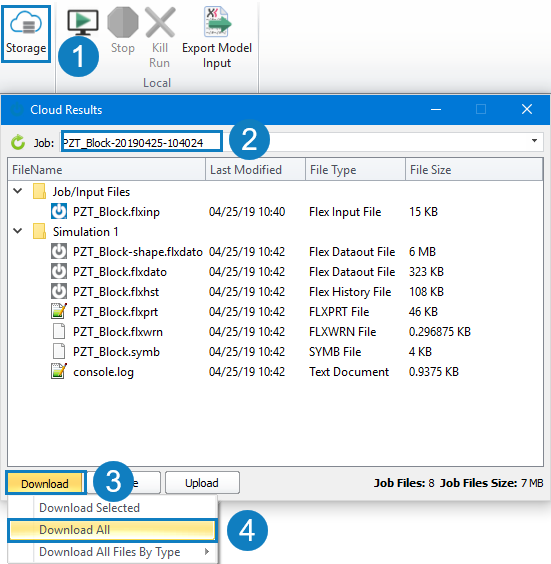Click the Job/Input Files folder icon
The image size is (551, 564).
pos(39,191)
